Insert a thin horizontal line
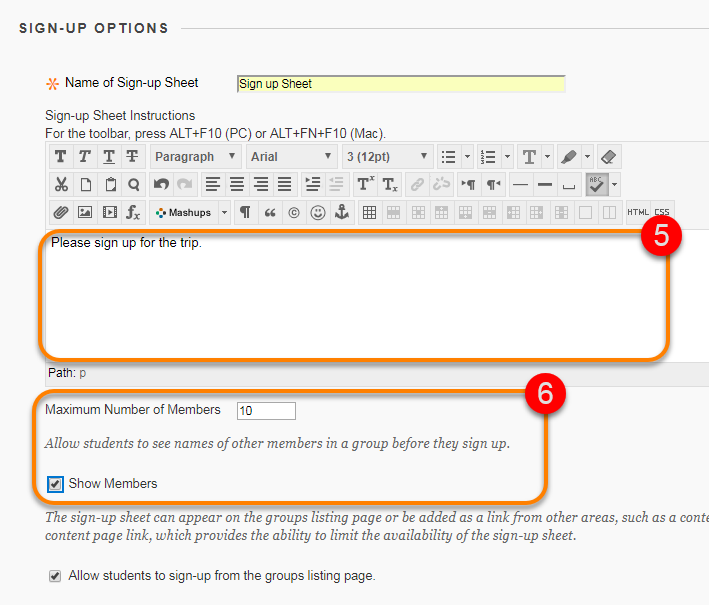The width and height of the screenshot is (709, 605). 521,184
